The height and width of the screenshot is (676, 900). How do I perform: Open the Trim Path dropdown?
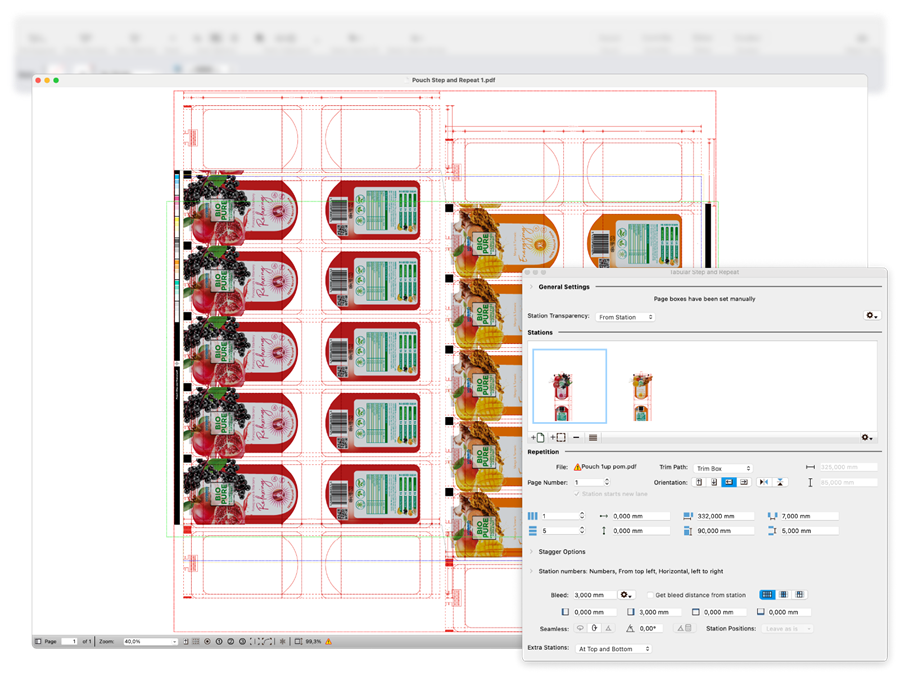pyautogui.click(x=723, y=468)
